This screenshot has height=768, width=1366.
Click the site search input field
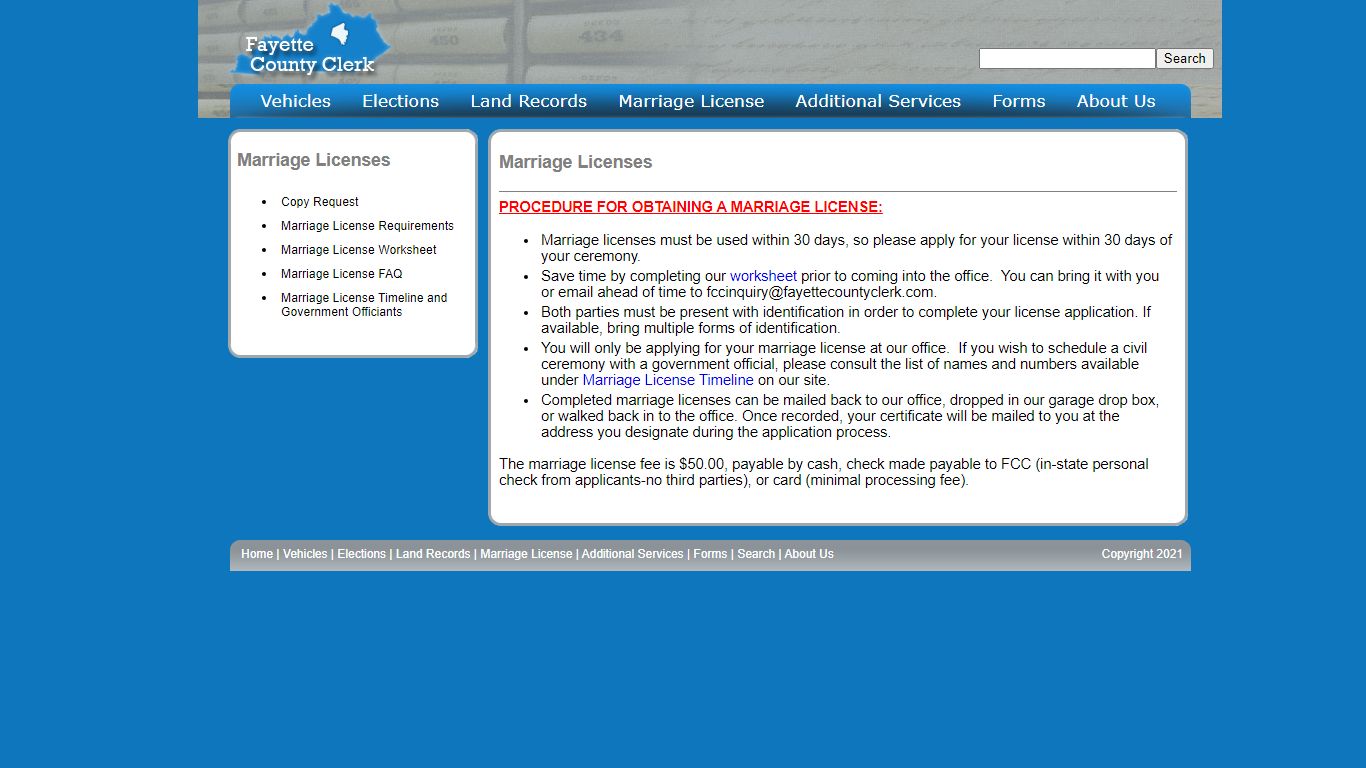(x=1067, y=59)
